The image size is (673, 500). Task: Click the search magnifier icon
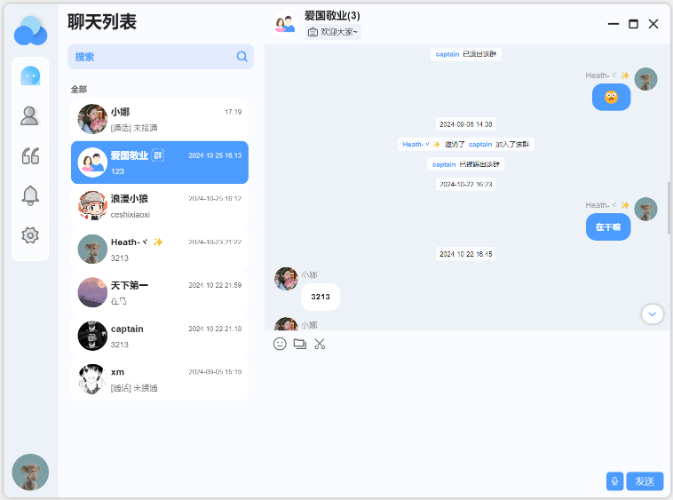pos(242,57)
